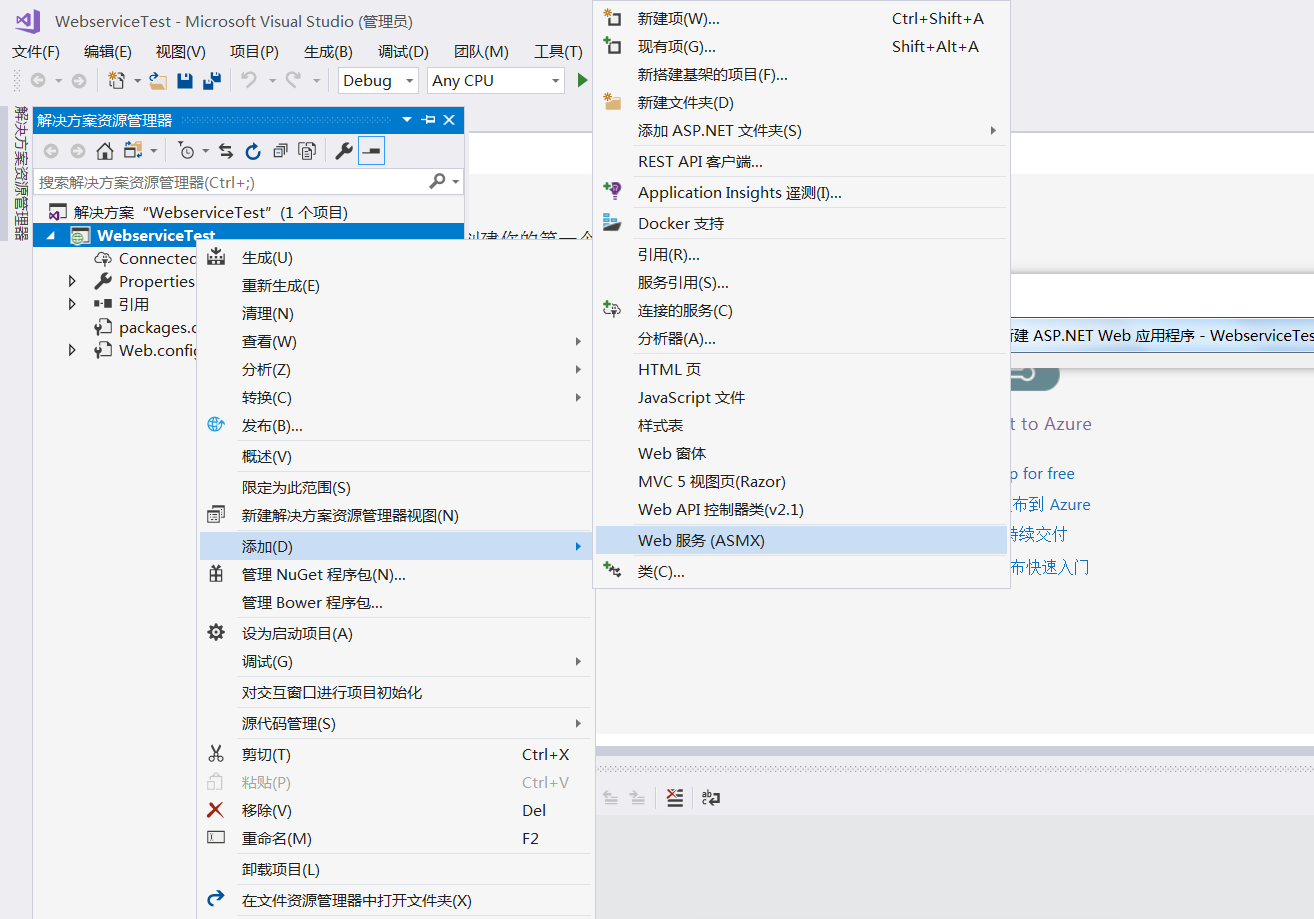This screenshot has height=919, width=1314.
Task: Choose 重命名(M) in the context menu
Action: 395,838
